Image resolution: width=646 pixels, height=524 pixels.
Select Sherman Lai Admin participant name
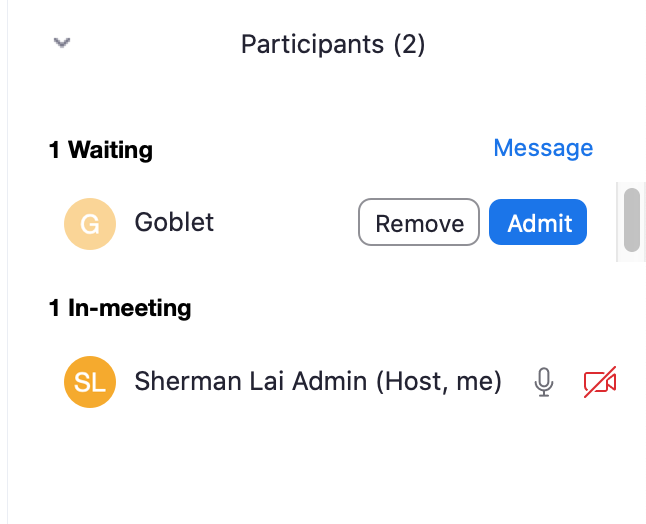(x=250, y=381)
